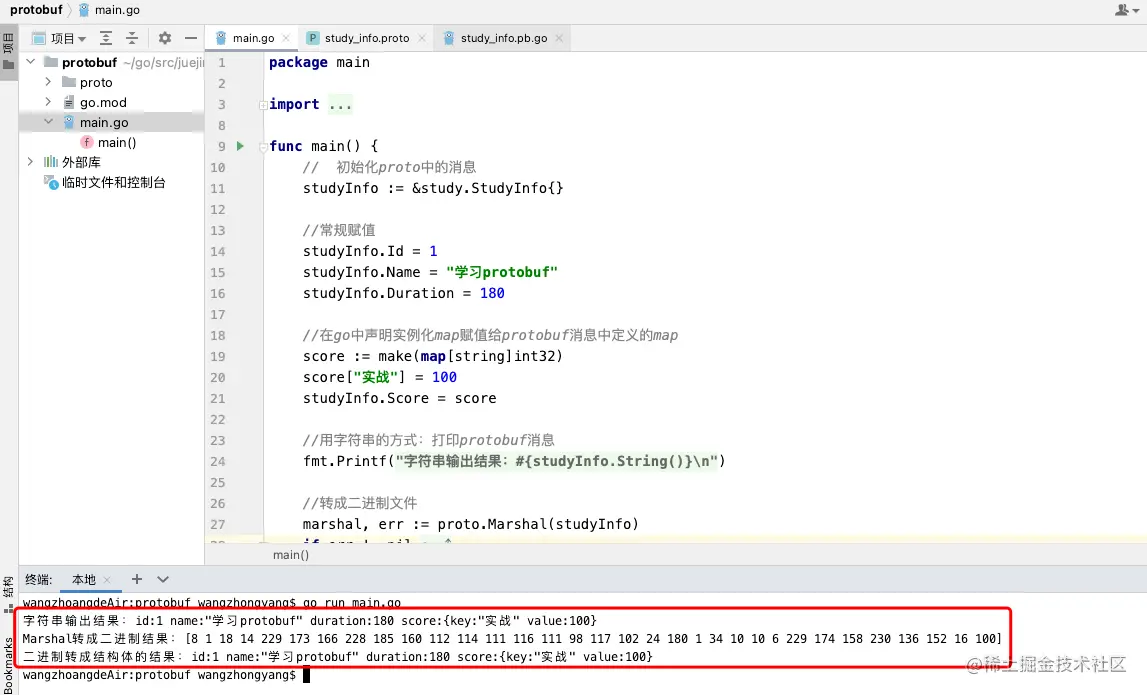Click the collapse all tree icon
1147x695 pixels.
pyautogui.click(x=132, y=38)
